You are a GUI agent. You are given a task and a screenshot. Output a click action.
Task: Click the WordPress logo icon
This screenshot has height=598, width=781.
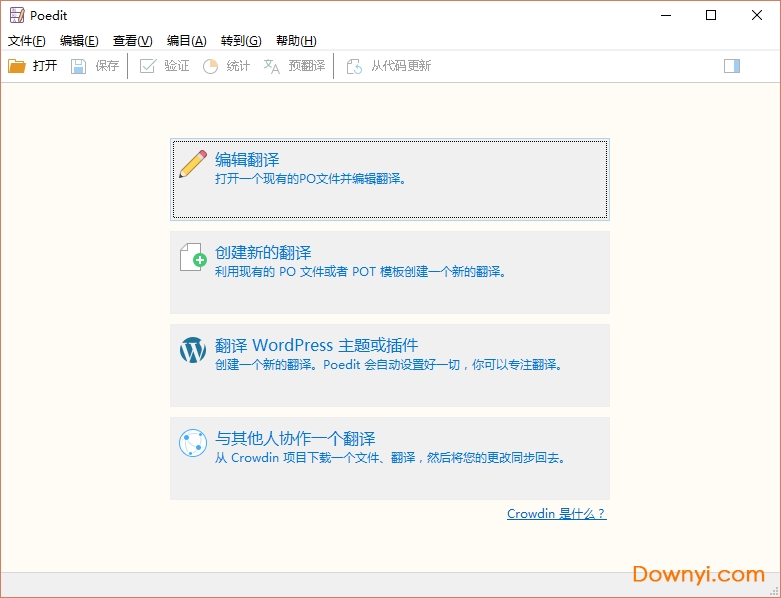[193, 350]
